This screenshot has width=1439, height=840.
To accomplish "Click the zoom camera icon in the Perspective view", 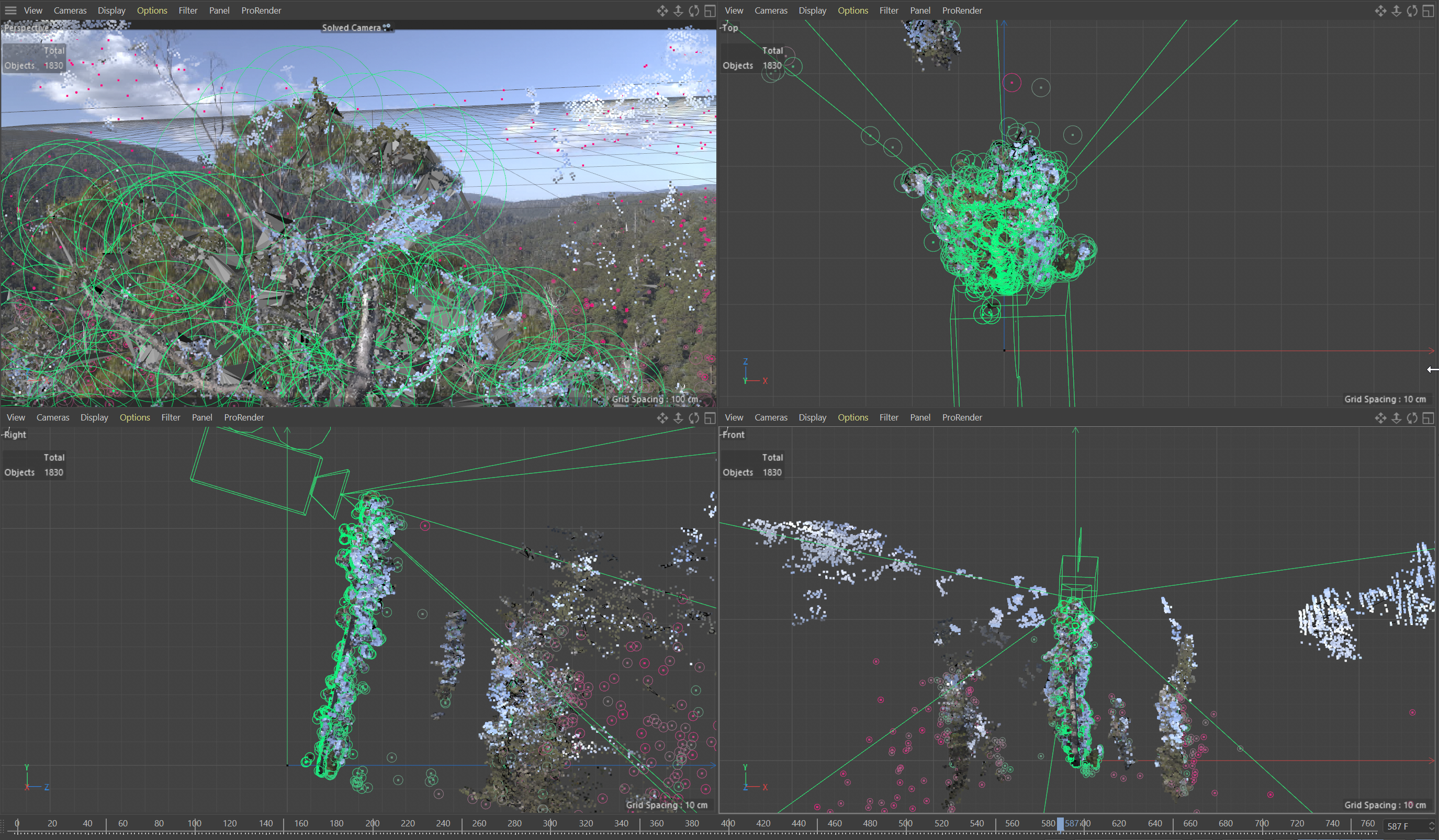I will click(x=678, y=11).
